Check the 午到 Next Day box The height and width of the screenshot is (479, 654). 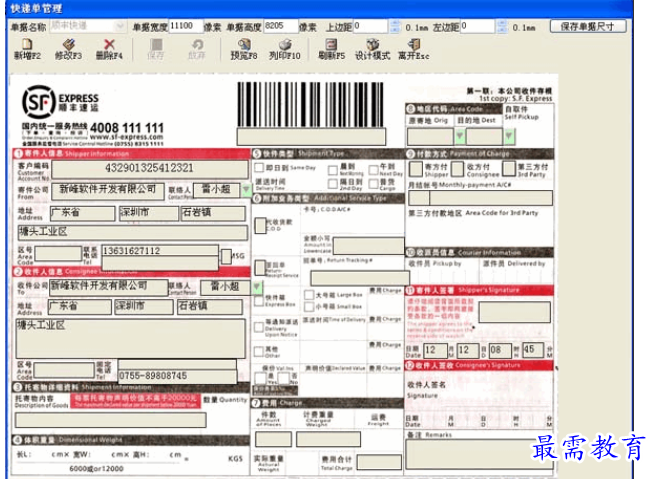[x=373, y=170]
